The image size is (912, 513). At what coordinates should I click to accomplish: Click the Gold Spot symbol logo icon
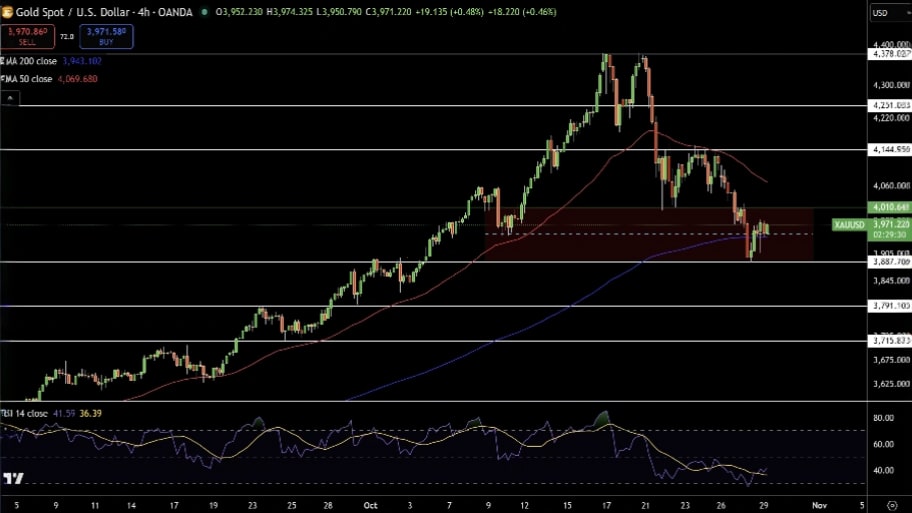8,12
